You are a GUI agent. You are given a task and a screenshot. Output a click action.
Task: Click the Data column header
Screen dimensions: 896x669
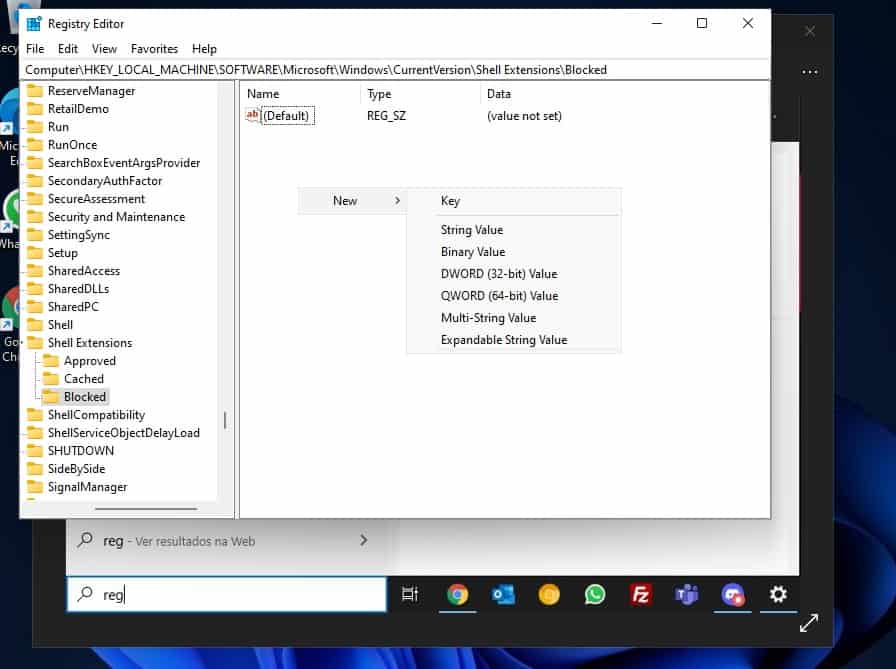pos(498,93)
